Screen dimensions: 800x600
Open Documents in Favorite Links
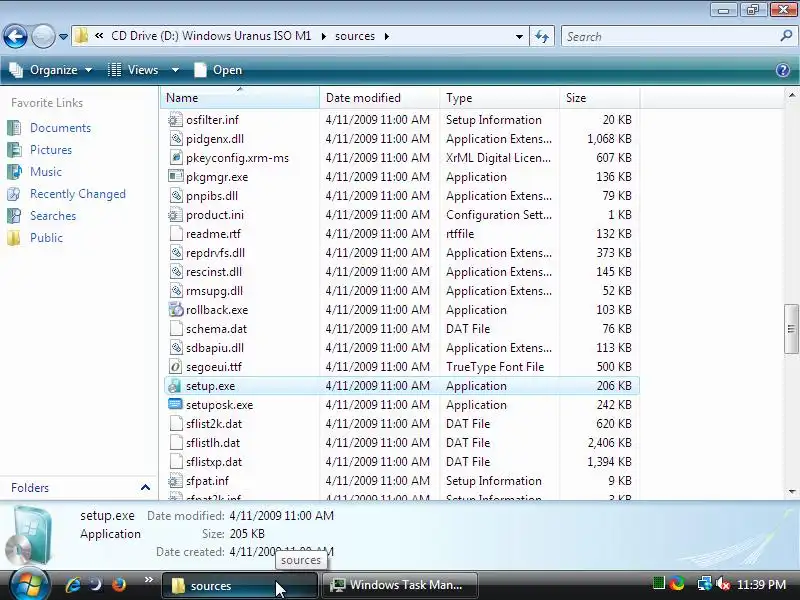[x=60, y=128]
